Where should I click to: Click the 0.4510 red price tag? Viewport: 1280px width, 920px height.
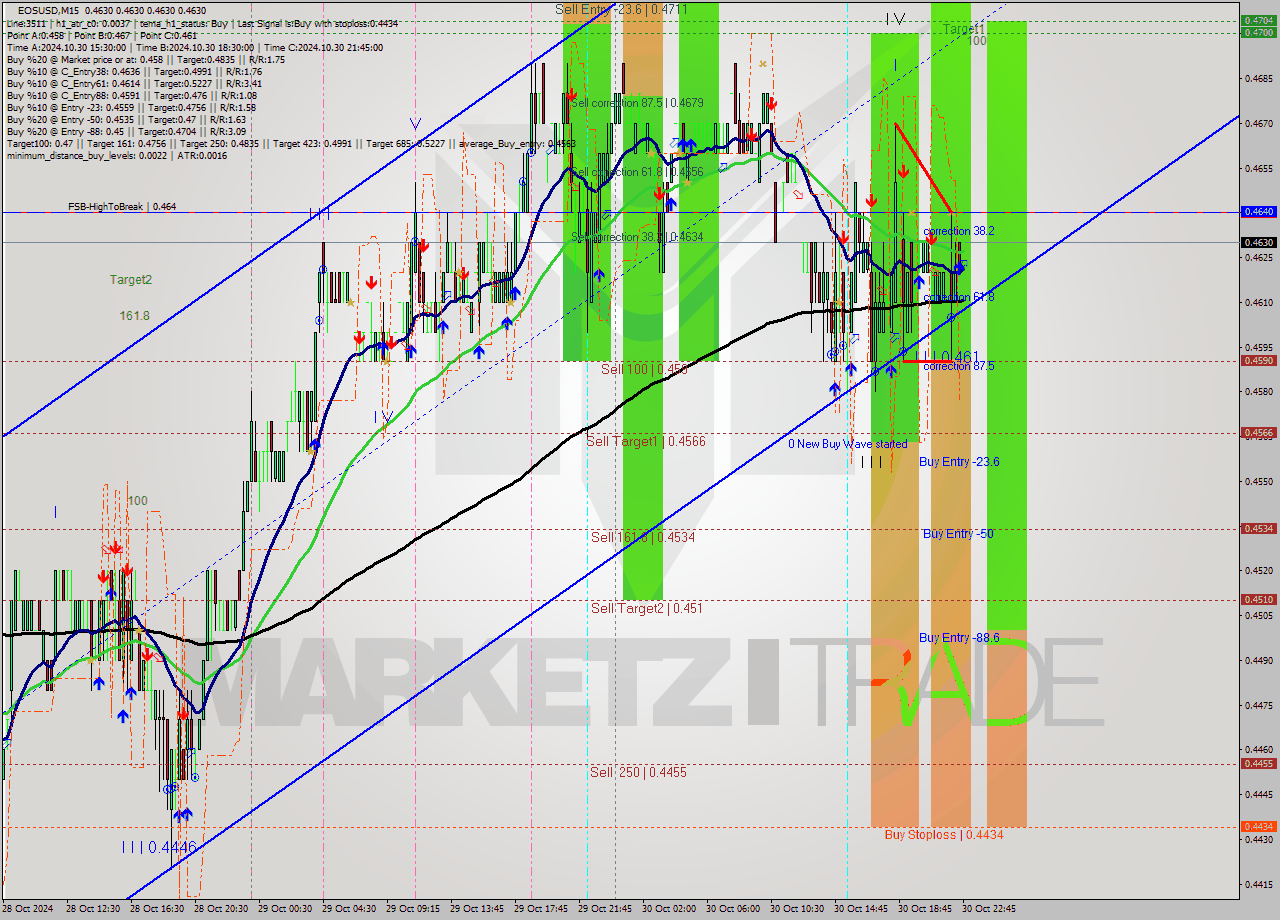[1258, 600]
